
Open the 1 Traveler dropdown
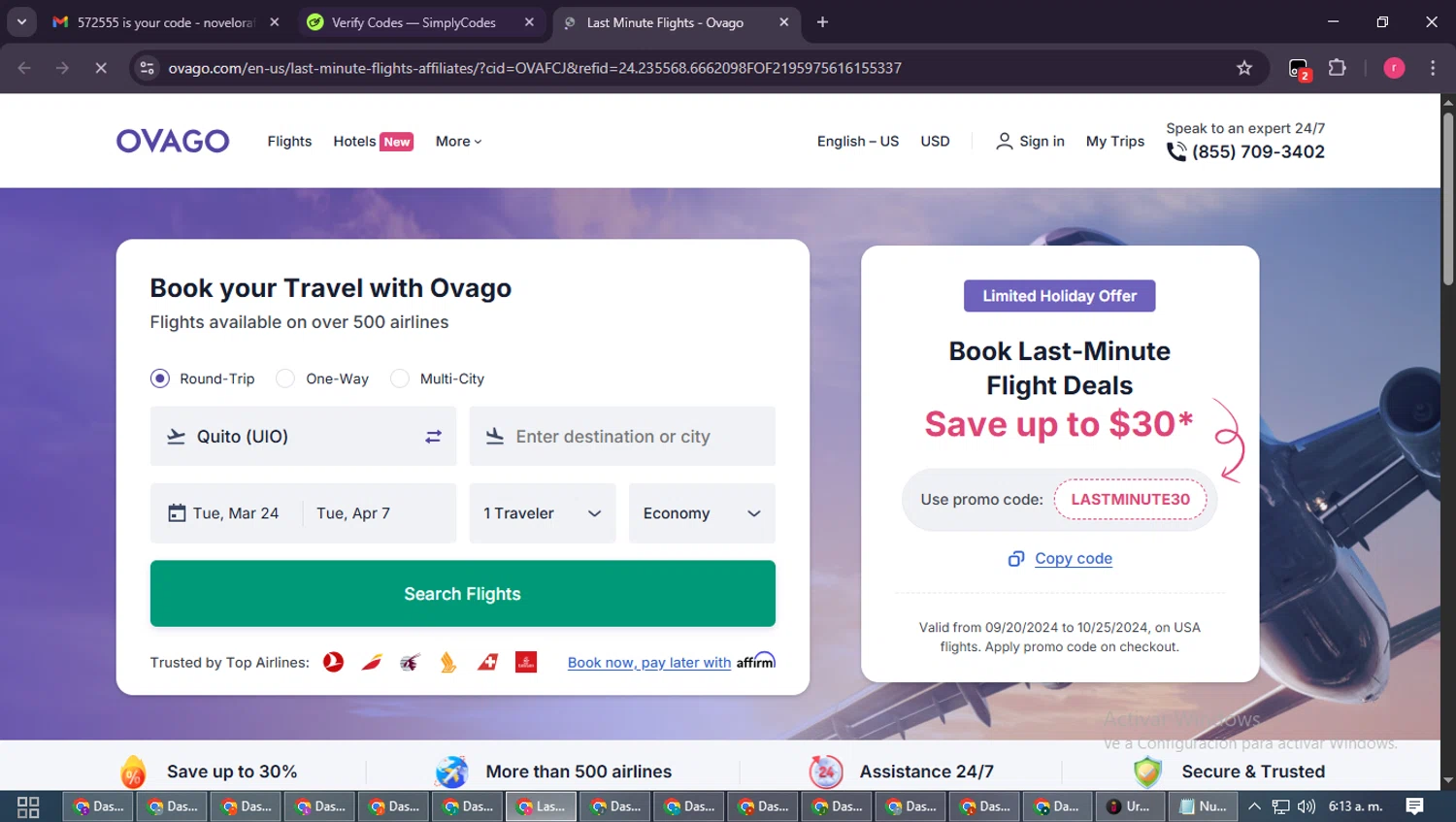point(543,513)
